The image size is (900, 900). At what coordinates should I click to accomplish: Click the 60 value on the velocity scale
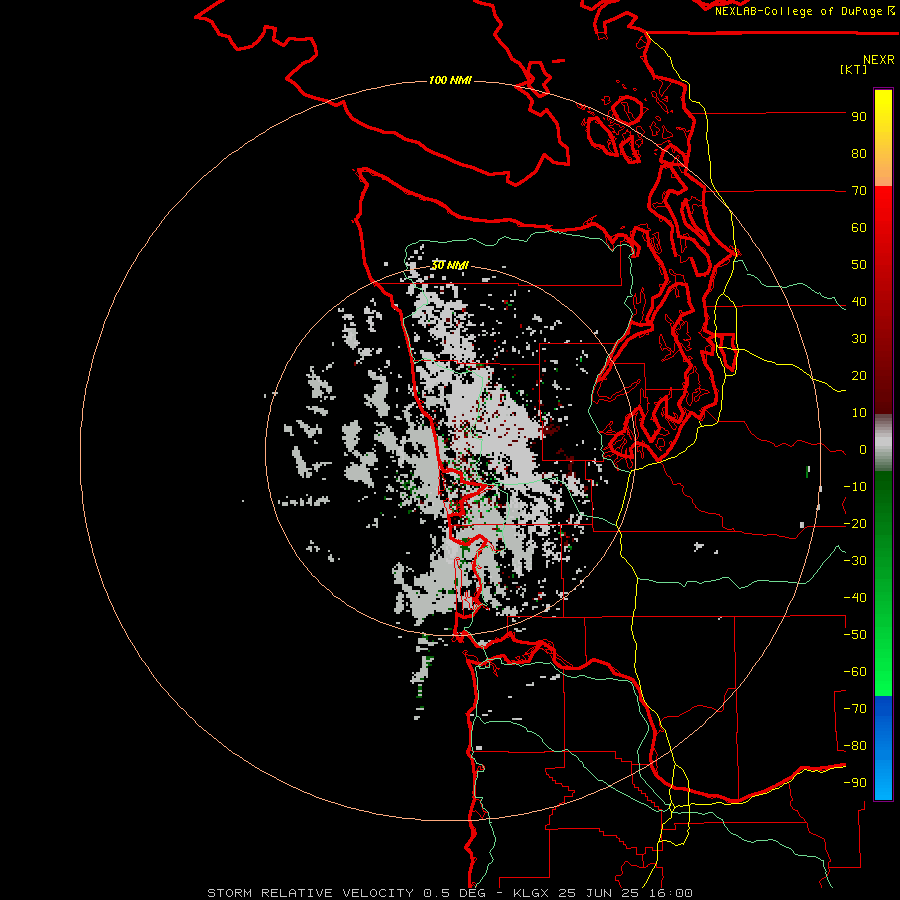click(859, 228)
